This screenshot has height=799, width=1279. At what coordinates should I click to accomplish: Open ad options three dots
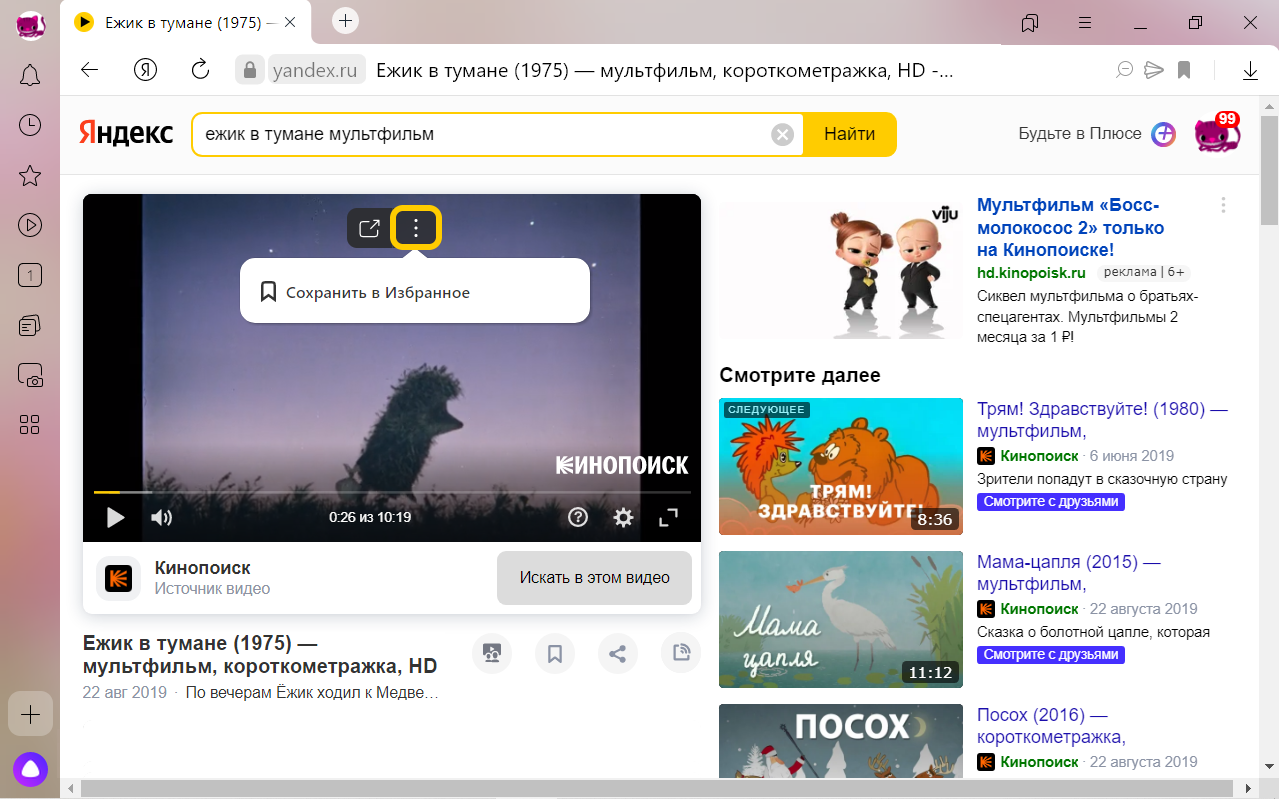point(1223,205)
